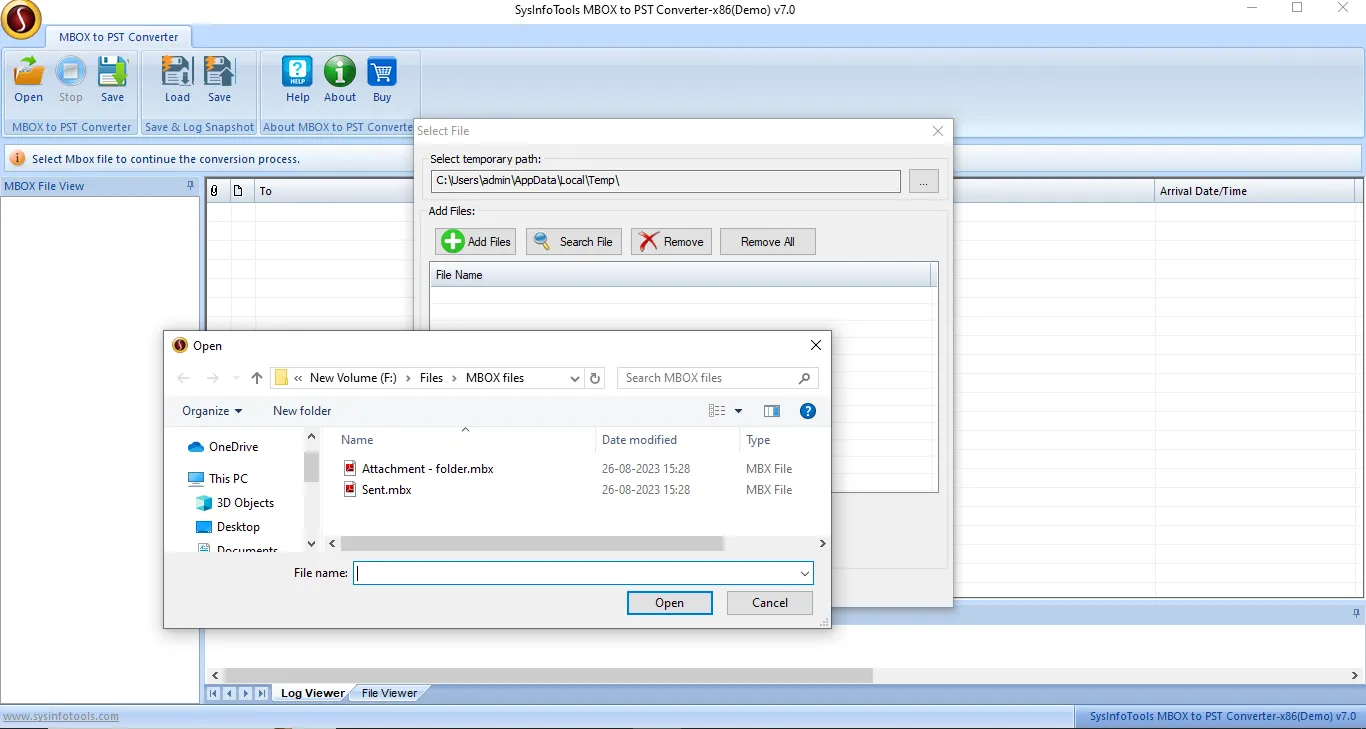Click the Search File button
This screenshot has height=729, width=1366.
coord(574,241)
